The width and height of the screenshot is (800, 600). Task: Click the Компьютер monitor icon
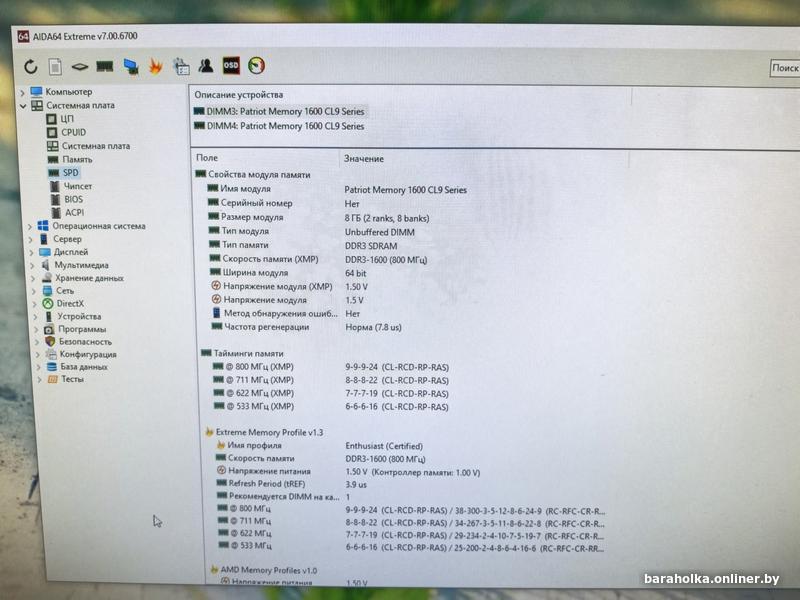(x=36, y=92)
